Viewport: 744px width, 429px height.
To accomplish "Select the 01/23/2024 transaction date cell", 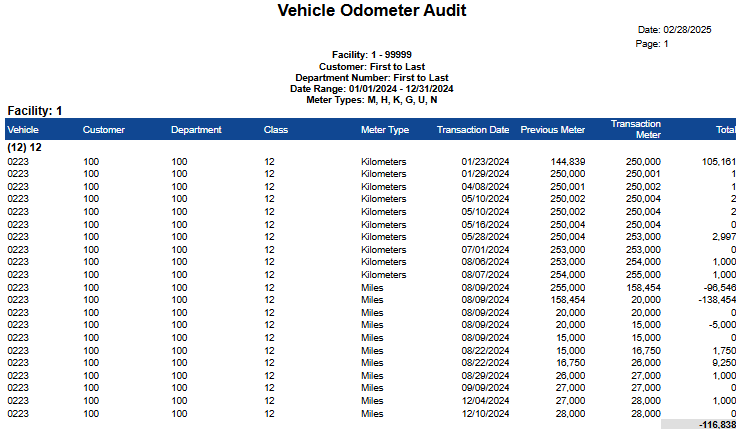I will pos(485,161).
